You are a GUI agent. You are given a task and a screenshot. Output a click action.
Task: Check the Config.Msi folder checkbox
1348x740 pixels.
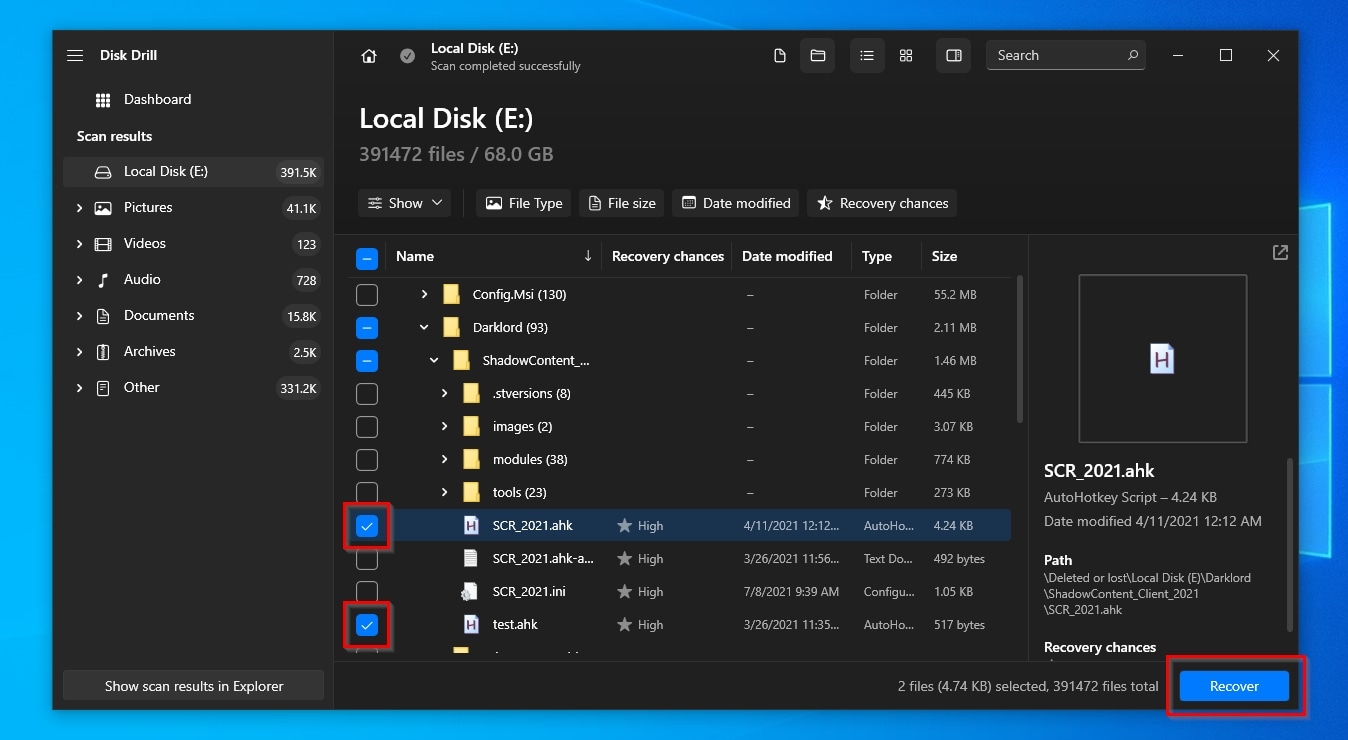367,295
